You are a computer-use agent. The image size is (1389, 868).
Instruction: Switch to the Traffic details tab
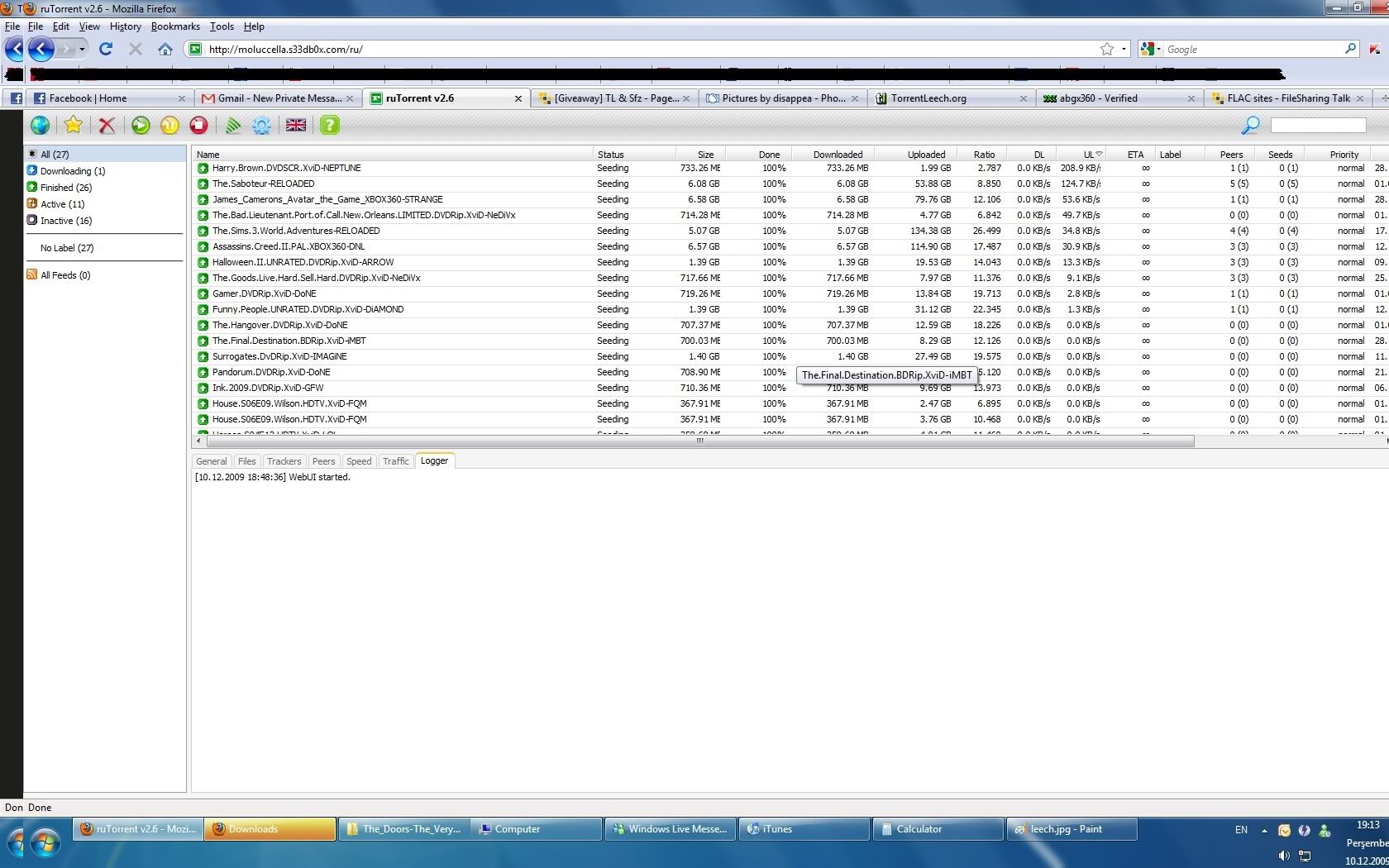click(x=395, y=461)
